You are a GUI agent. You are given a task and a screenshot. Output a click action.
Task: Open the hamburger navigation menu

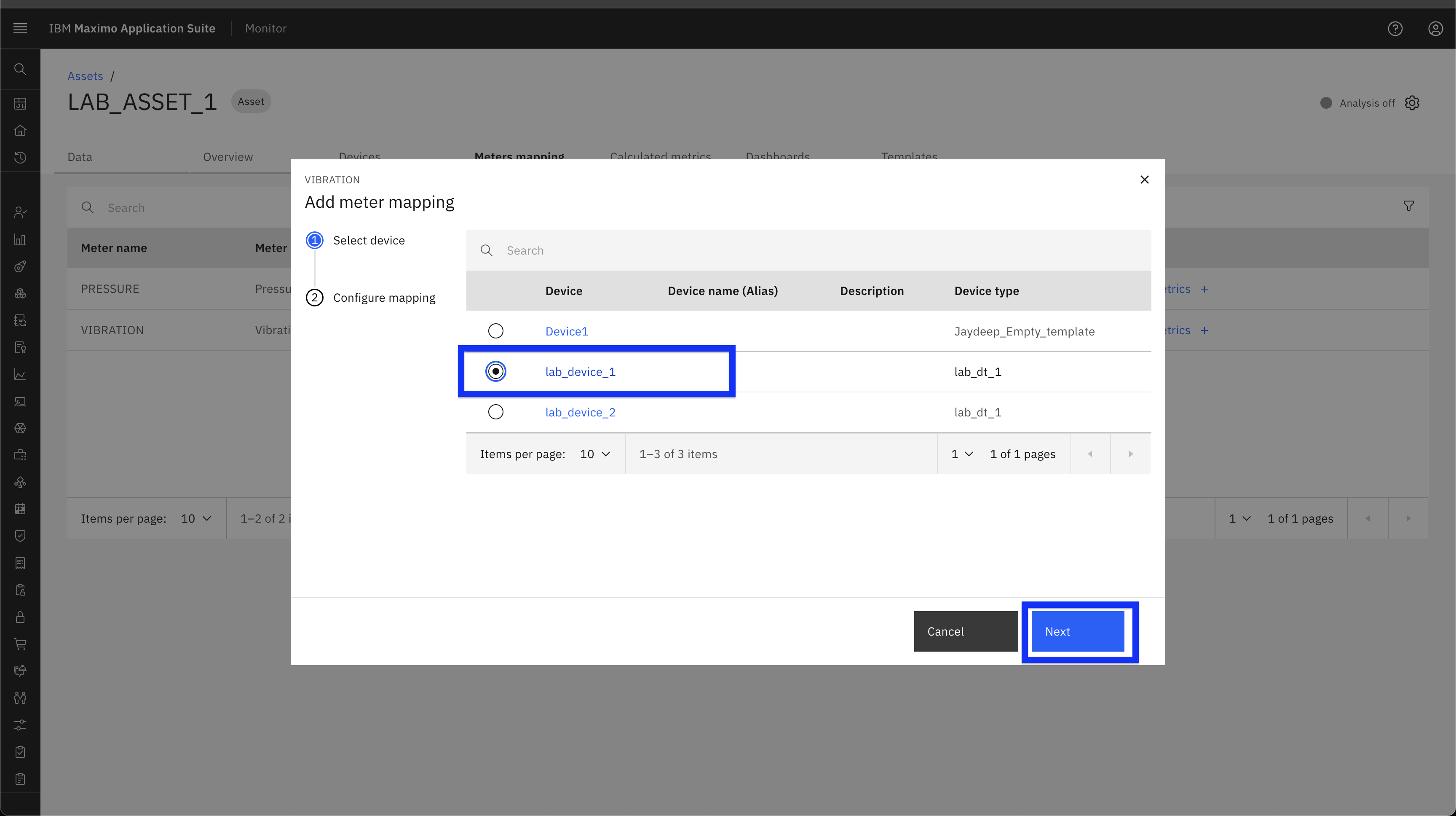coord(20,28)
